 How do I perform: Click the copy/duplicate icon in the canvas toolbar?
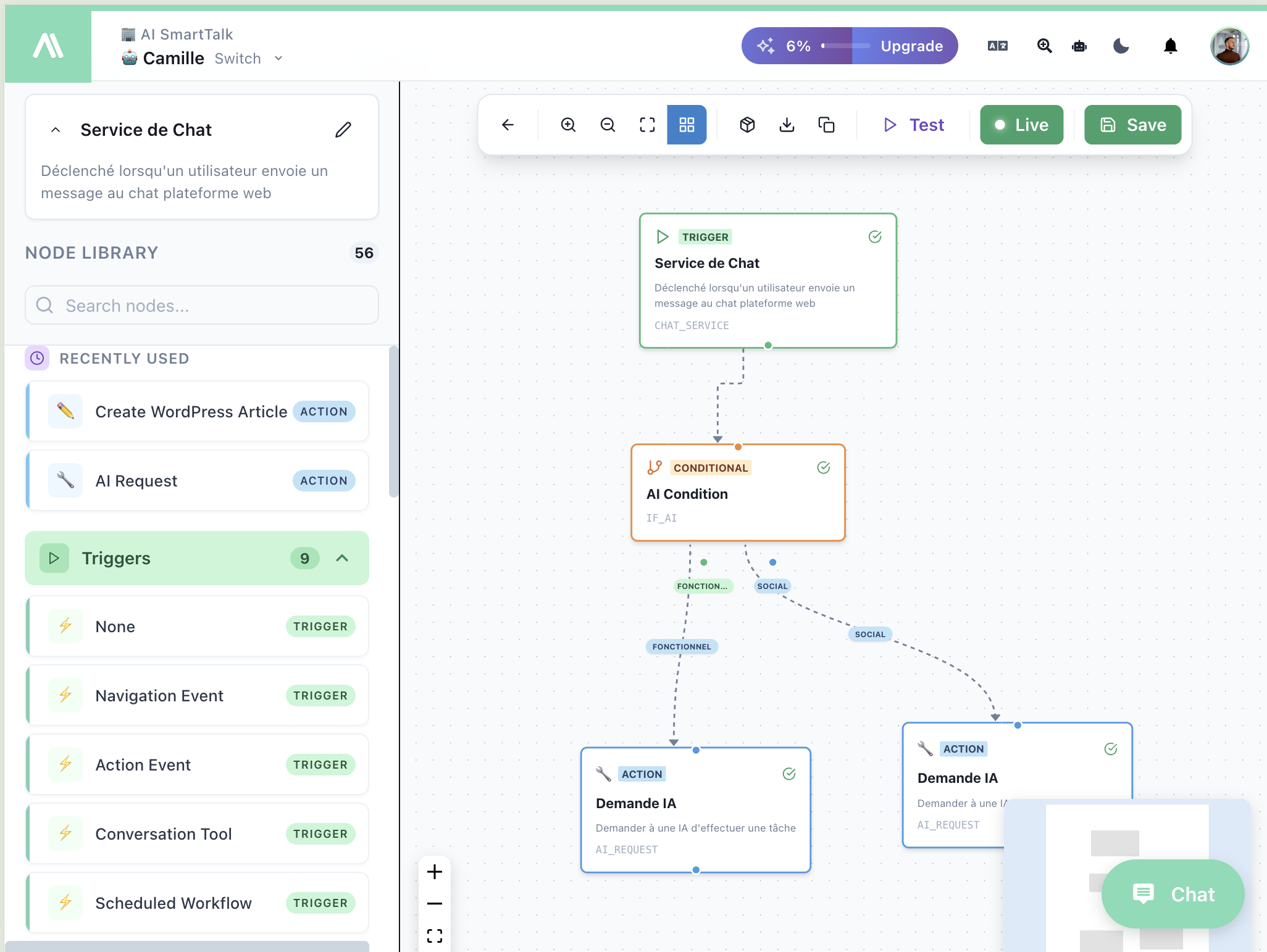click(x=827, y=125)
